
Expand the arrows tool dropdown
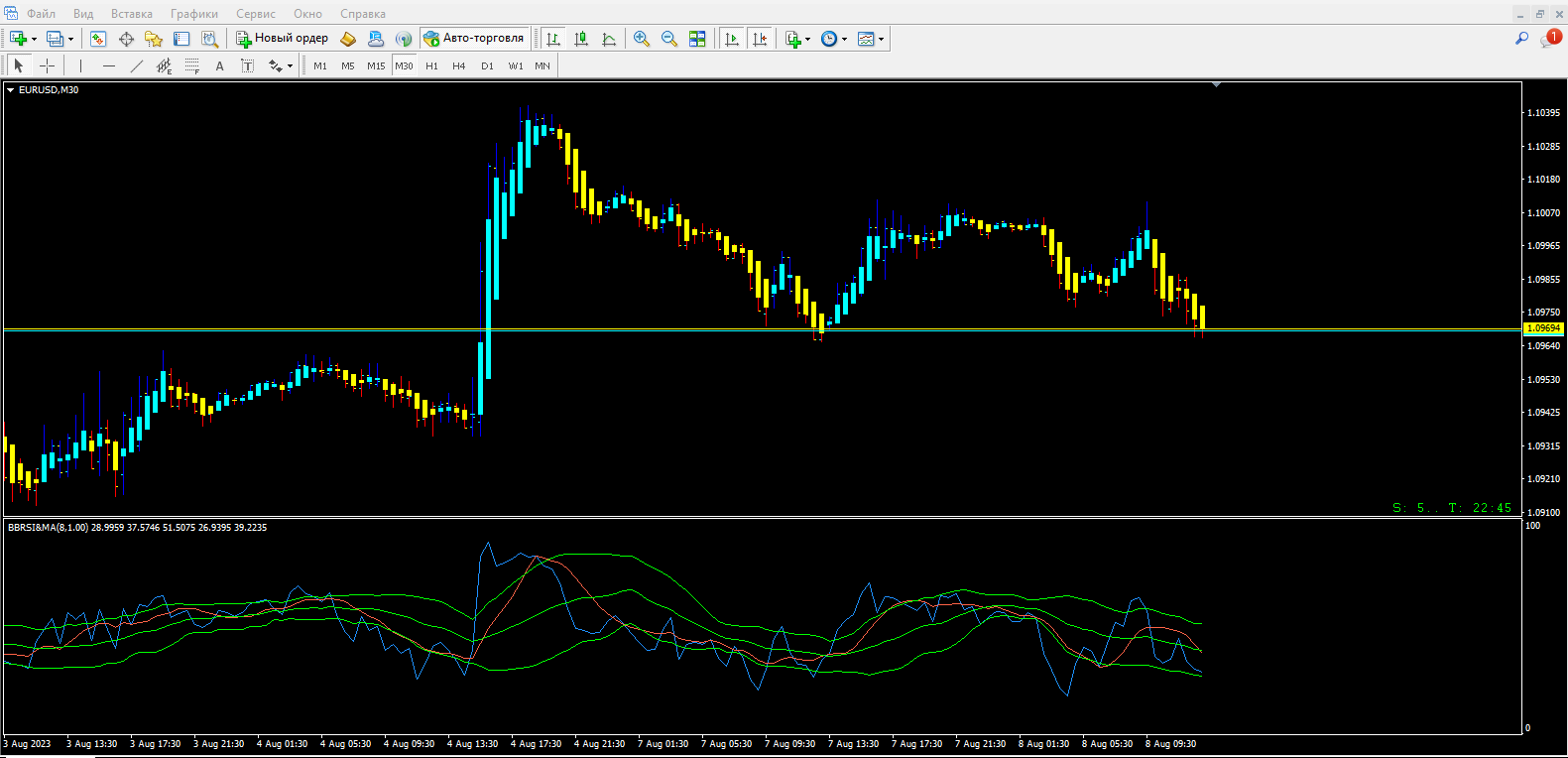coord(290,66)
